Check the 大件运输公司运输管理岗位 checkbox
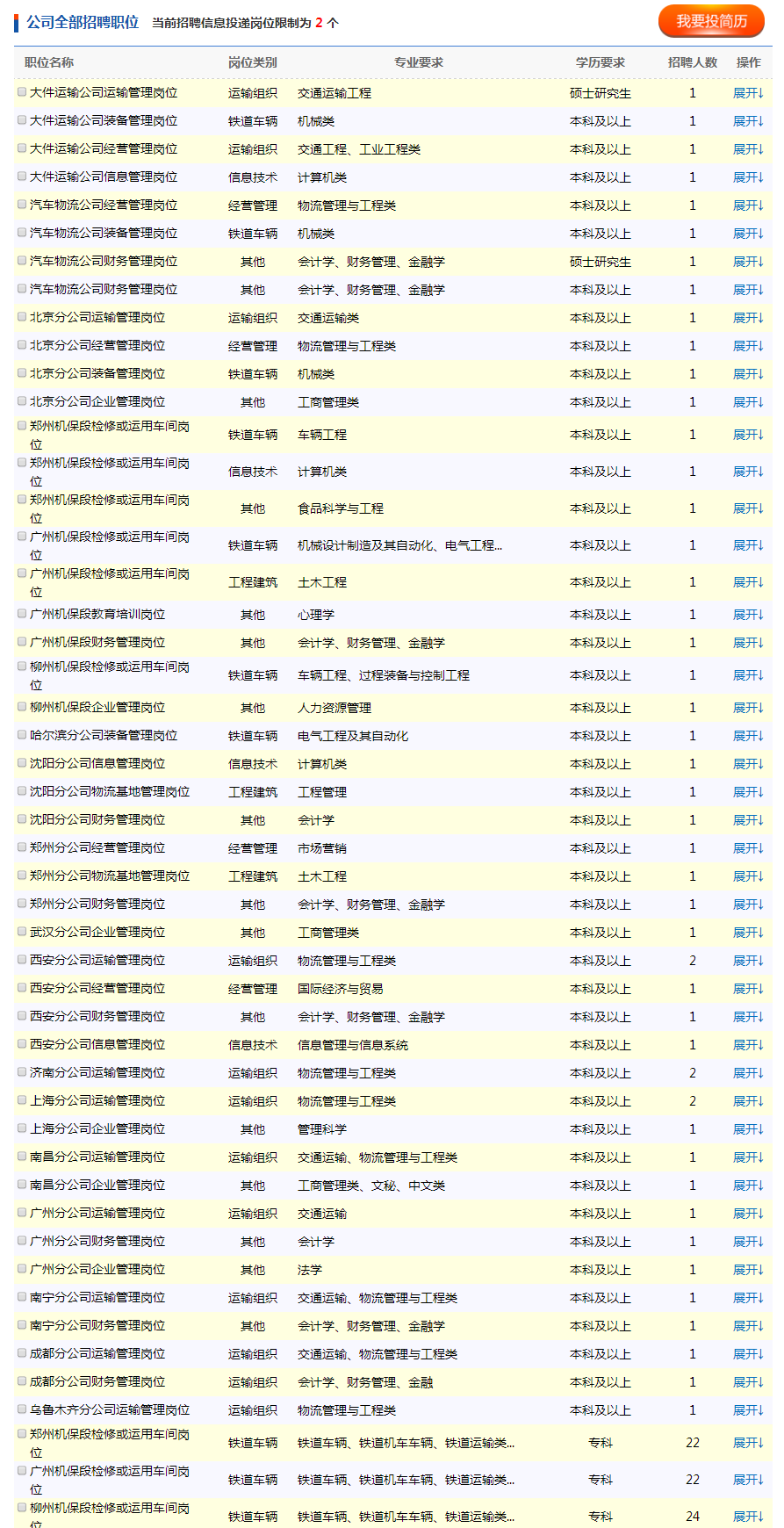This screenshot has width=784, height=1528. pyautogui.click(x=22, y=92)
